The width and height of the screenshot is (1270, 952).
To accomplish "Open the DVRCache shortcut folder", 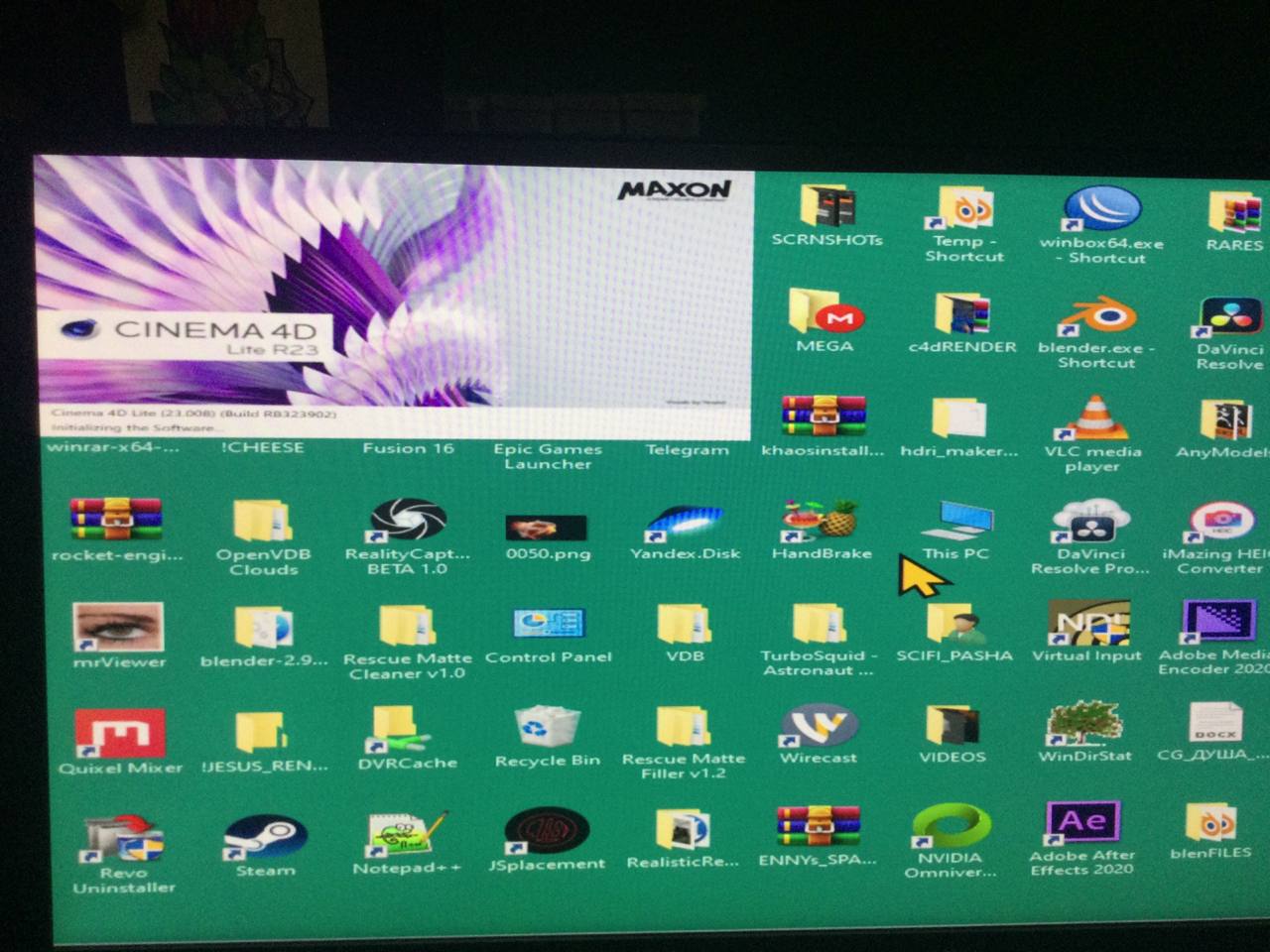I will pyautogui.click(x=400, y=731).
